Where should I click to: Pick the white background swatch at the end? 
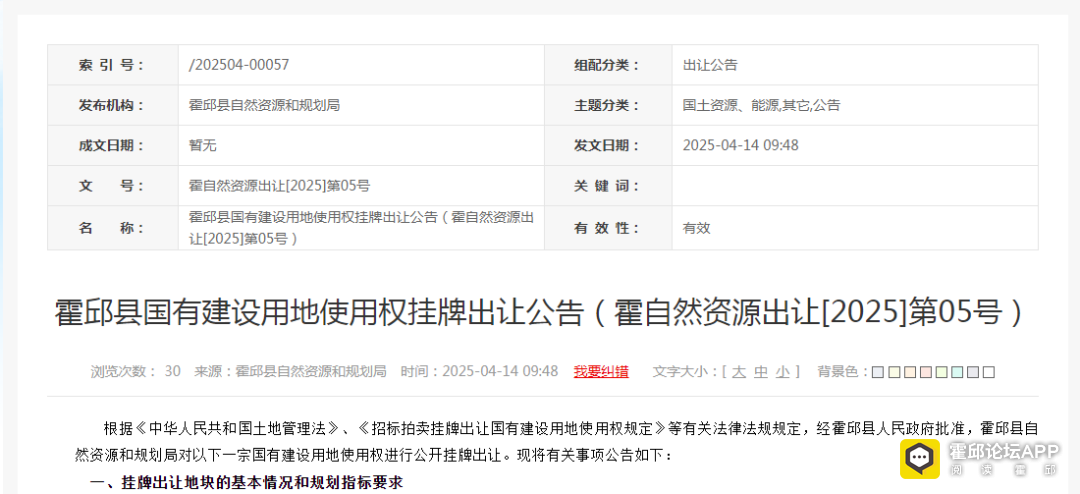pos(989,373)
